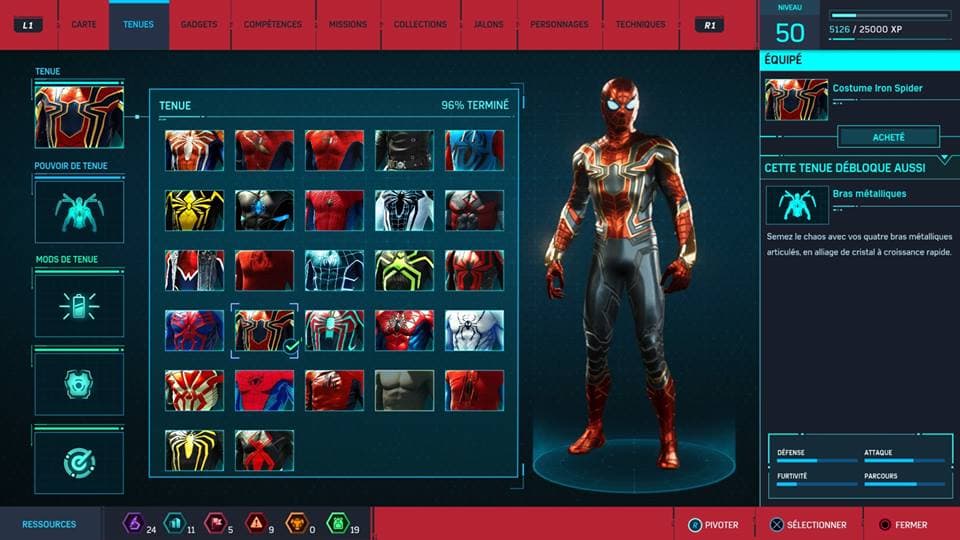Click the ACHETÉ button

pyautogui.click(x=888, y=137)
